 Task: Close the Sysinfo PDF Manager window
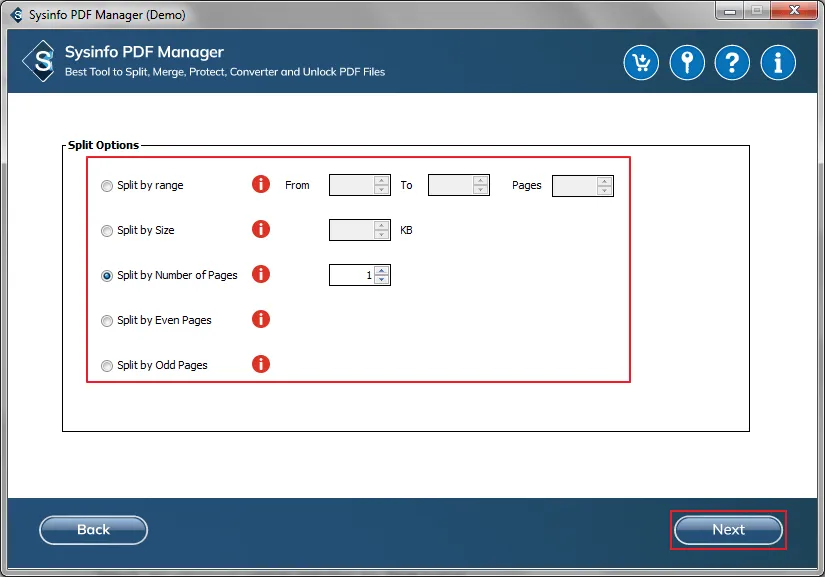pos(794,11)
